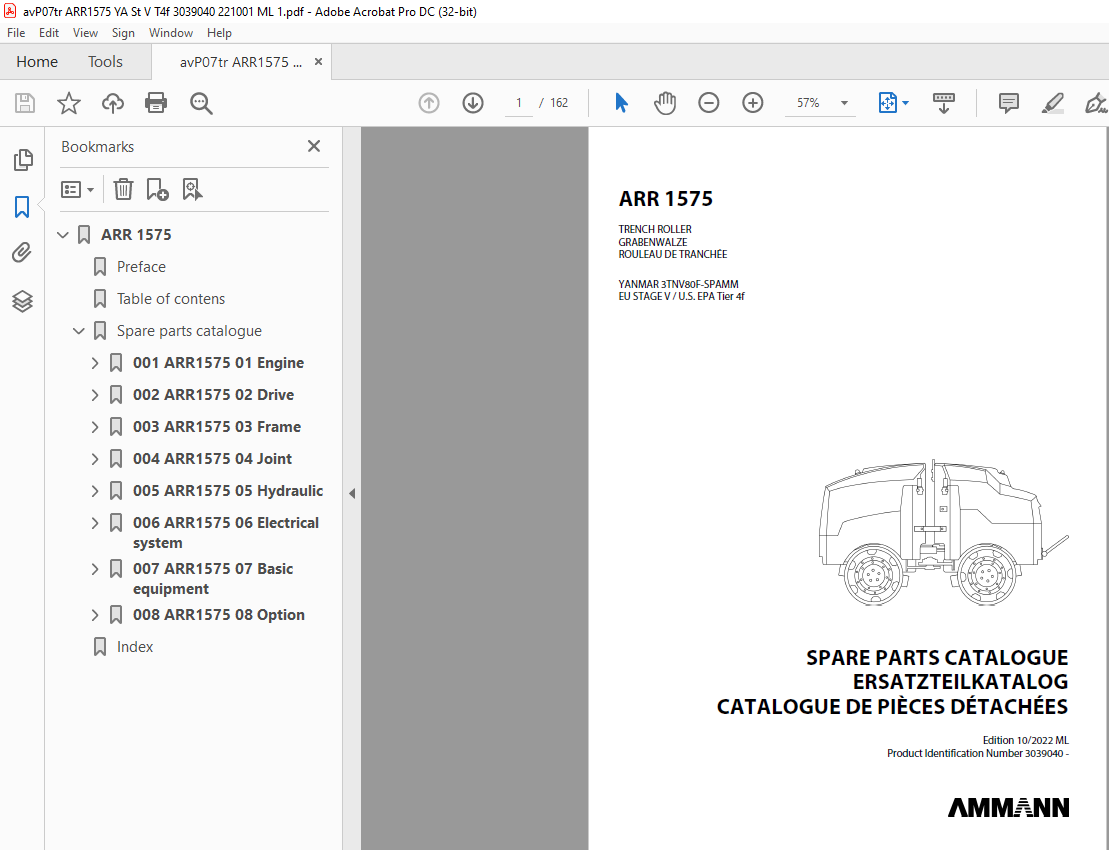Delete selected bookmark with trash icon
Viewport: 1109px width, 850px height.
coord(123,190)
